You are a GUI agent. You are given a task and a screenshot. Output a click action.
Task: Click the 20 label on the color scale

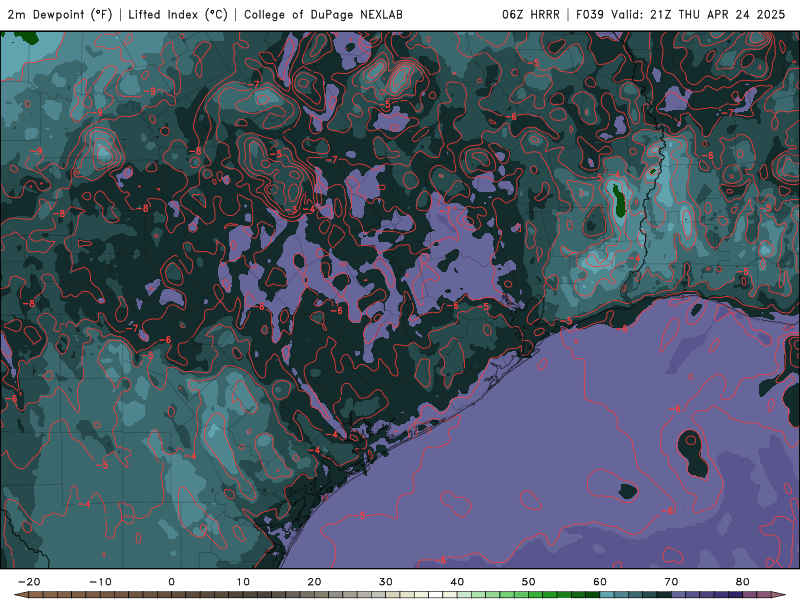[x=314, y=582]
